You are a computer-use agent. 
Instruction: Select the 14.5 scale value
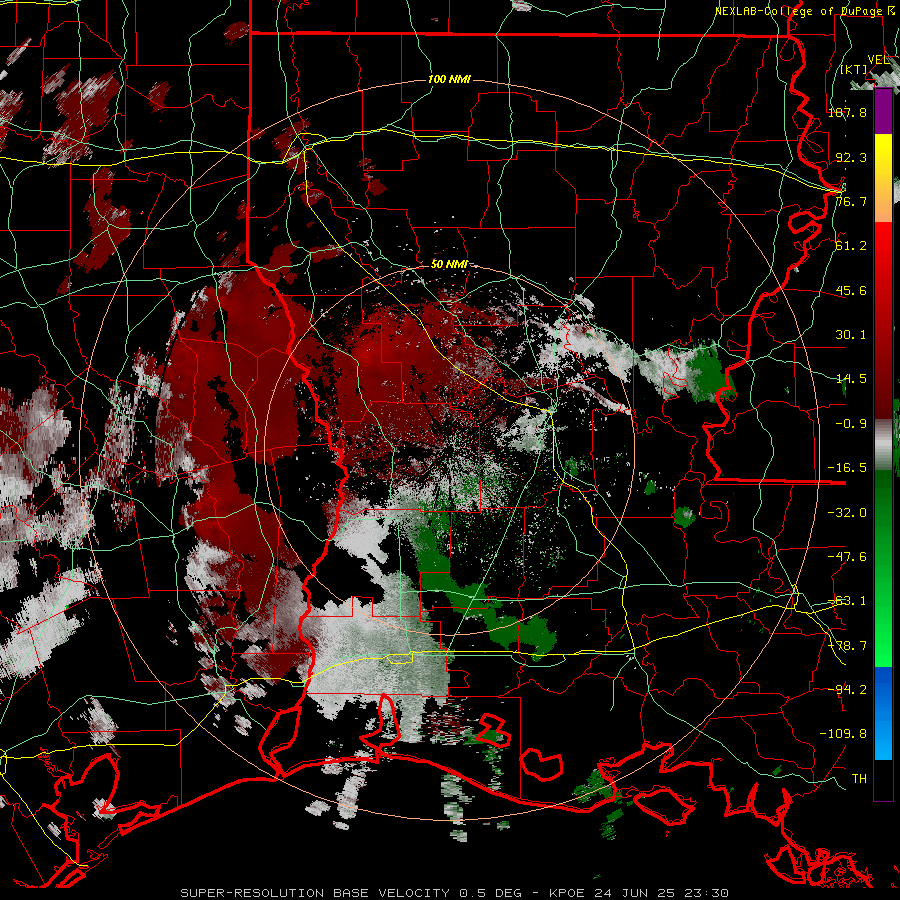click(x=851, y=379)
